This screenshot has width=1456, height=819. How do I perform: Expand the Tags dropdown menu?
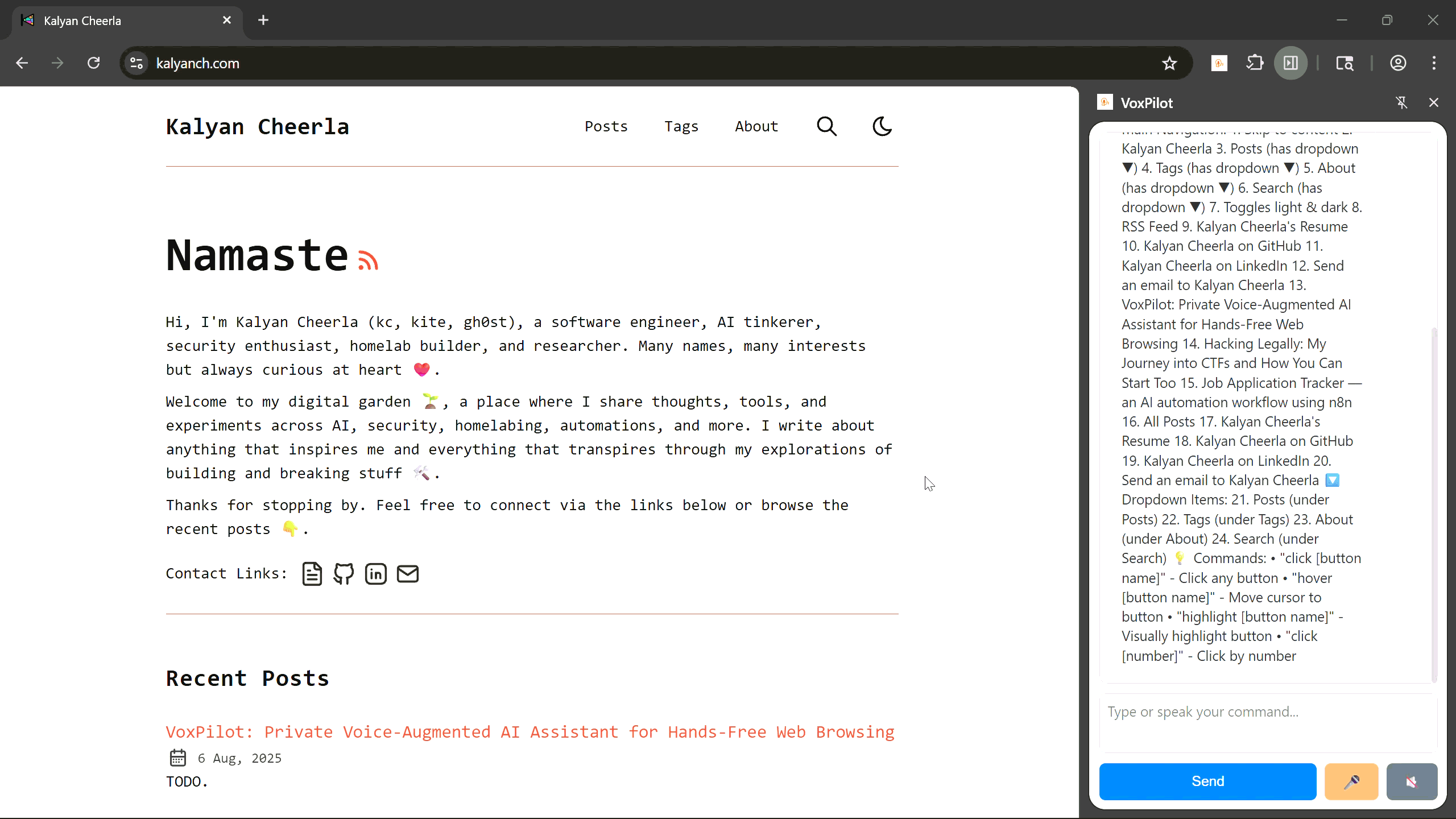pyautogui.click(x=681, y=126)
